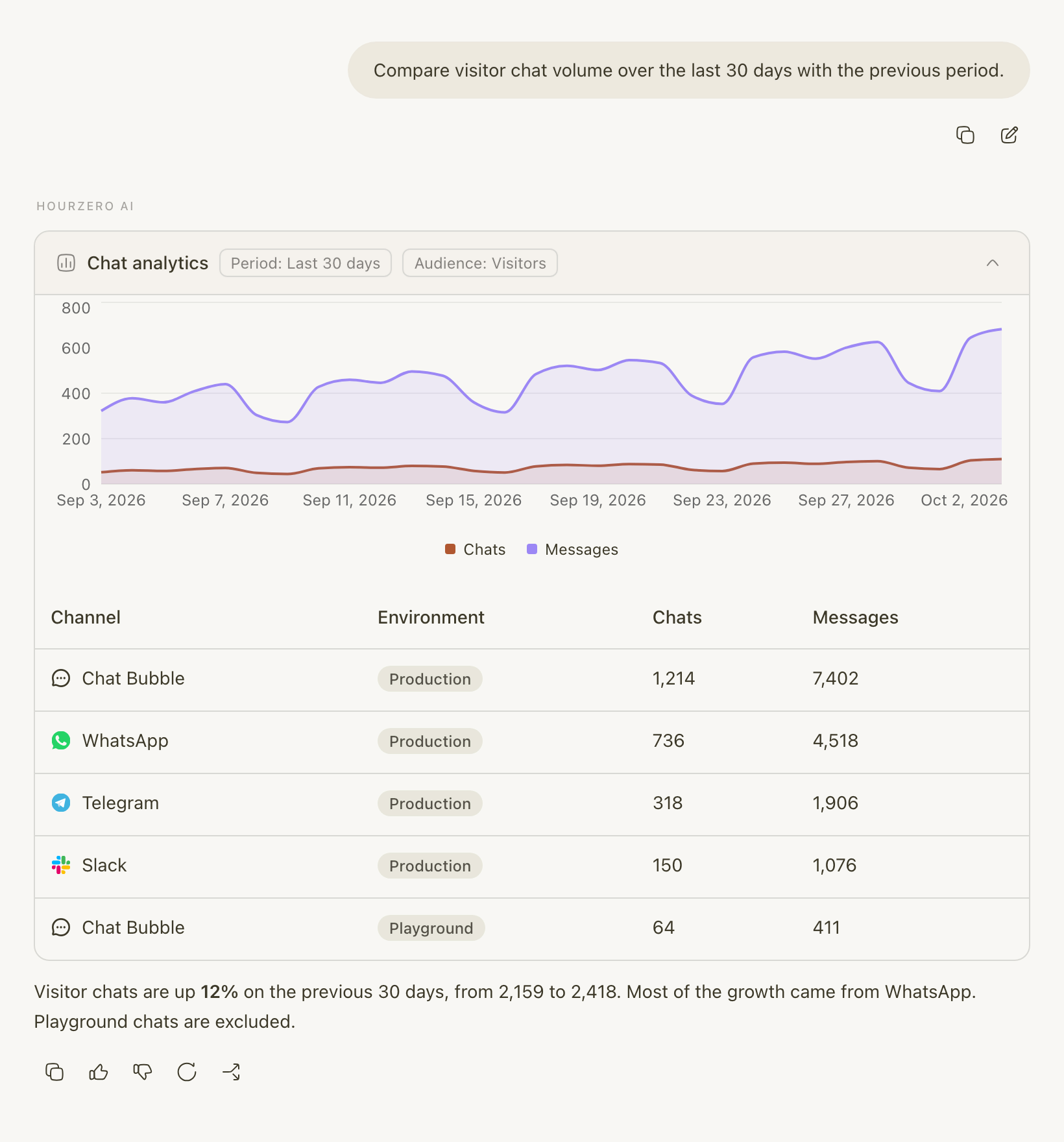Viewport: 1064px width, 1142px height.
Task: Click the Telegram channel icon
Action: click(x=61, y=803)
